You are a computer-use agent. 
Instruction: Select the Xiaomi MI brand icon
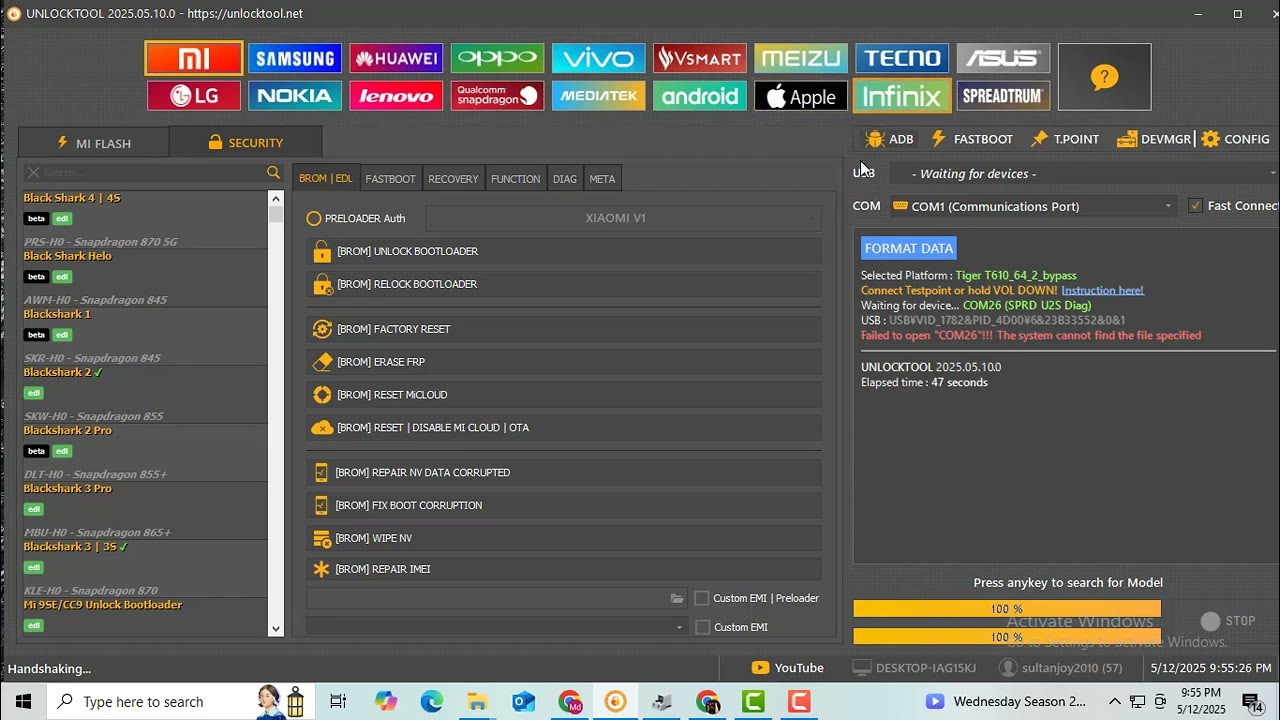[194, 58]
